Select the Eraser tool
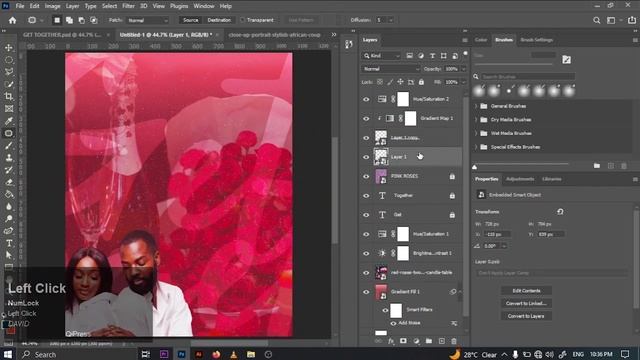Image resolution: width=640 pixels, height=360 pixels. coord(9,182)
